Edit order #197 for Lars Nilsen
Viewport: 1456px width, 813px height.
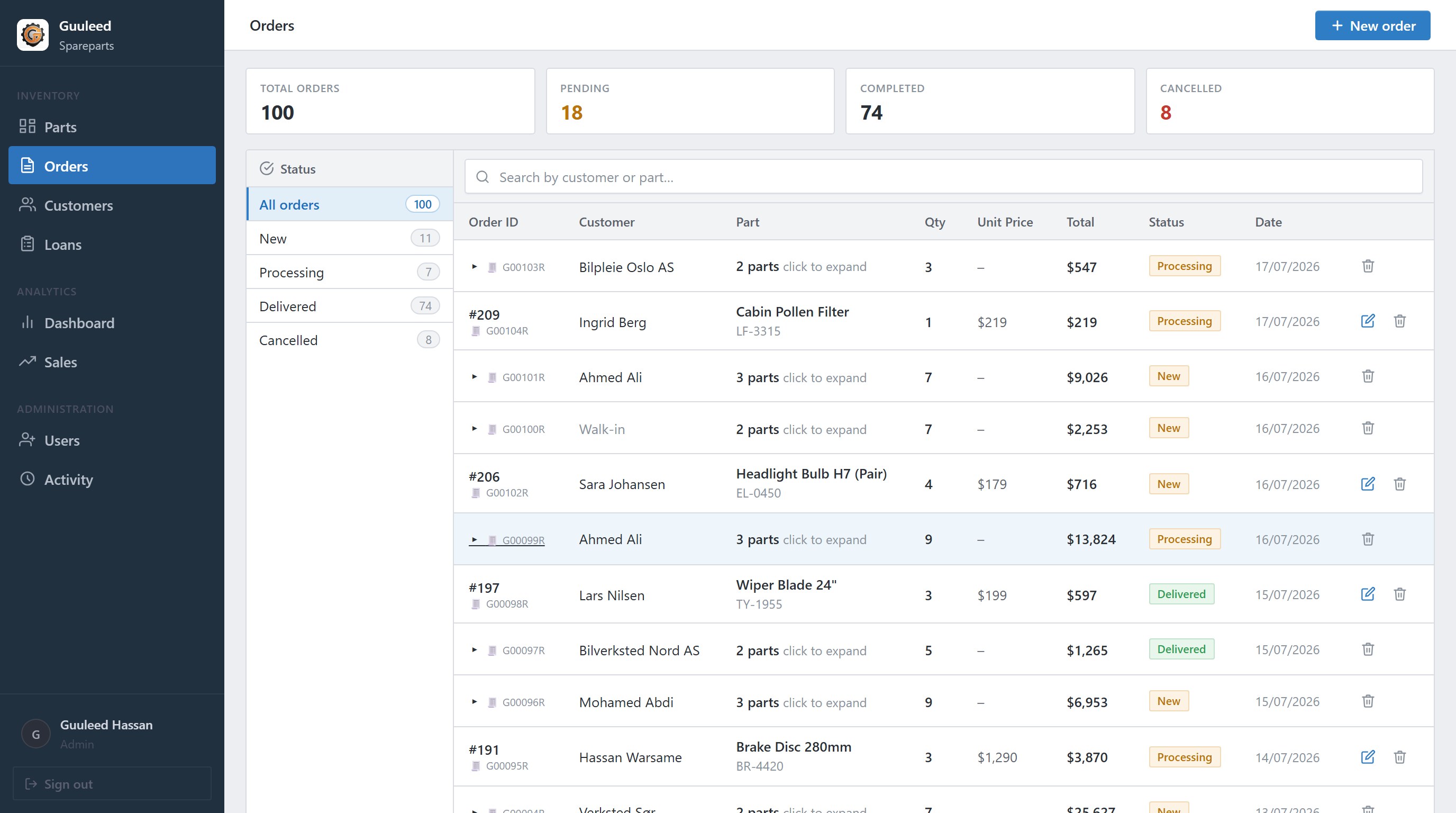1368,594
